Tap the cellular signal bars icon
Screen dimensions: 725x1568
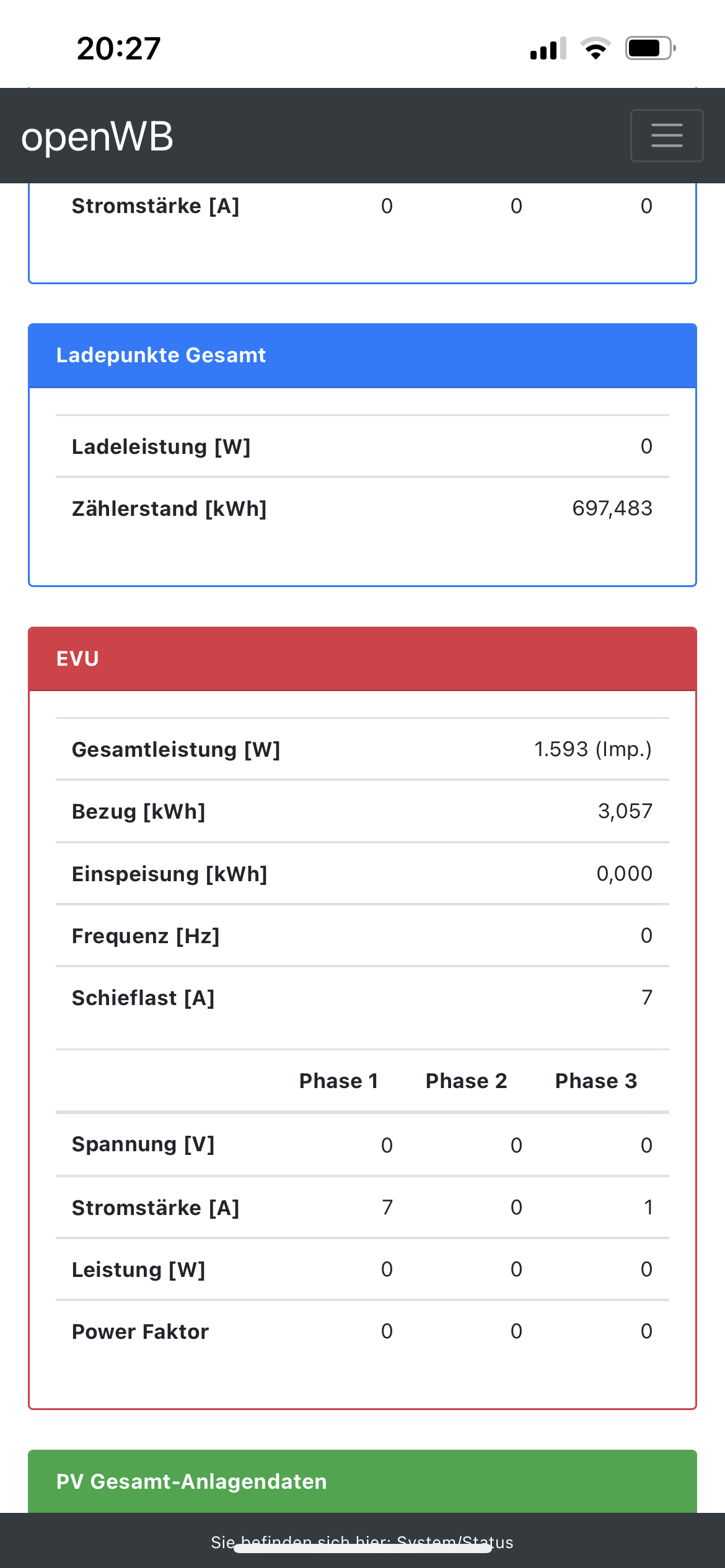[548, 48]
